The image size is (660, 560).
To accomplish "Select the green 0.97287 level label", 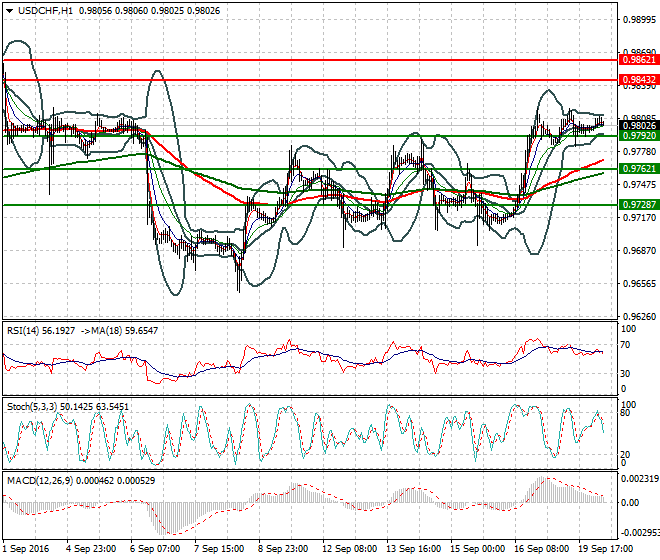I will coord(639,205).
